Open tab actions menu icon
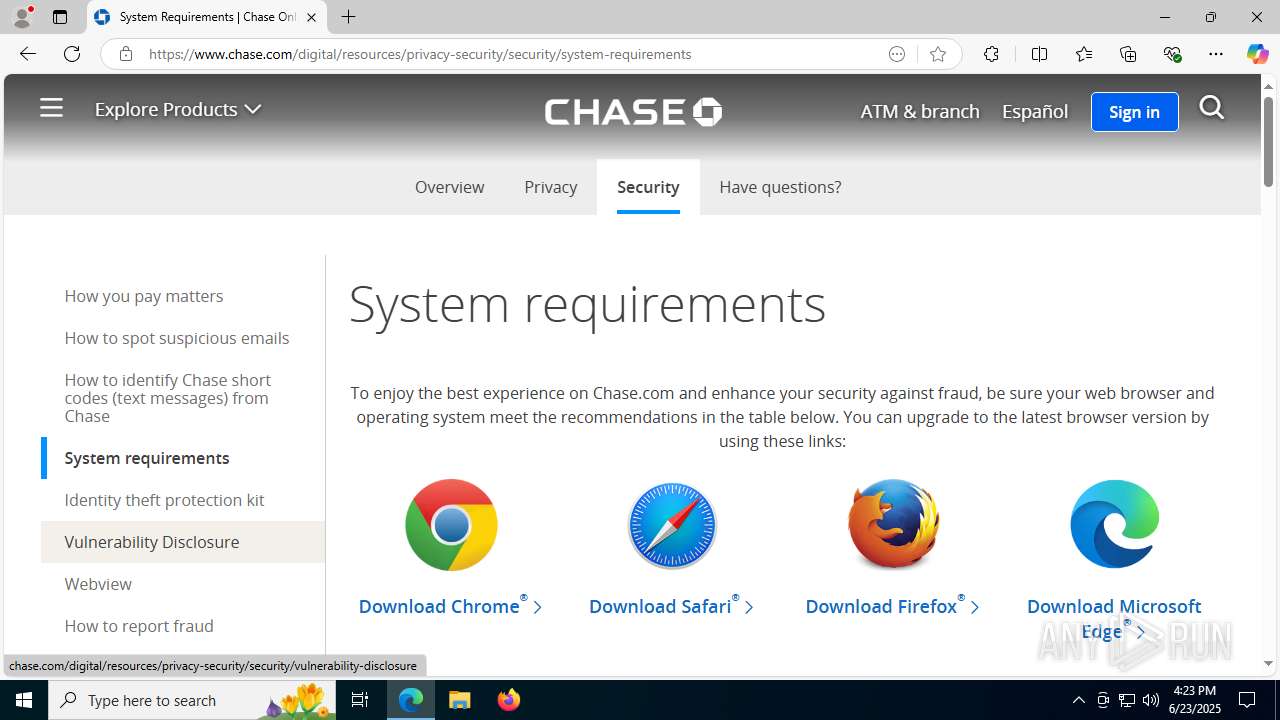 (60, 17)
